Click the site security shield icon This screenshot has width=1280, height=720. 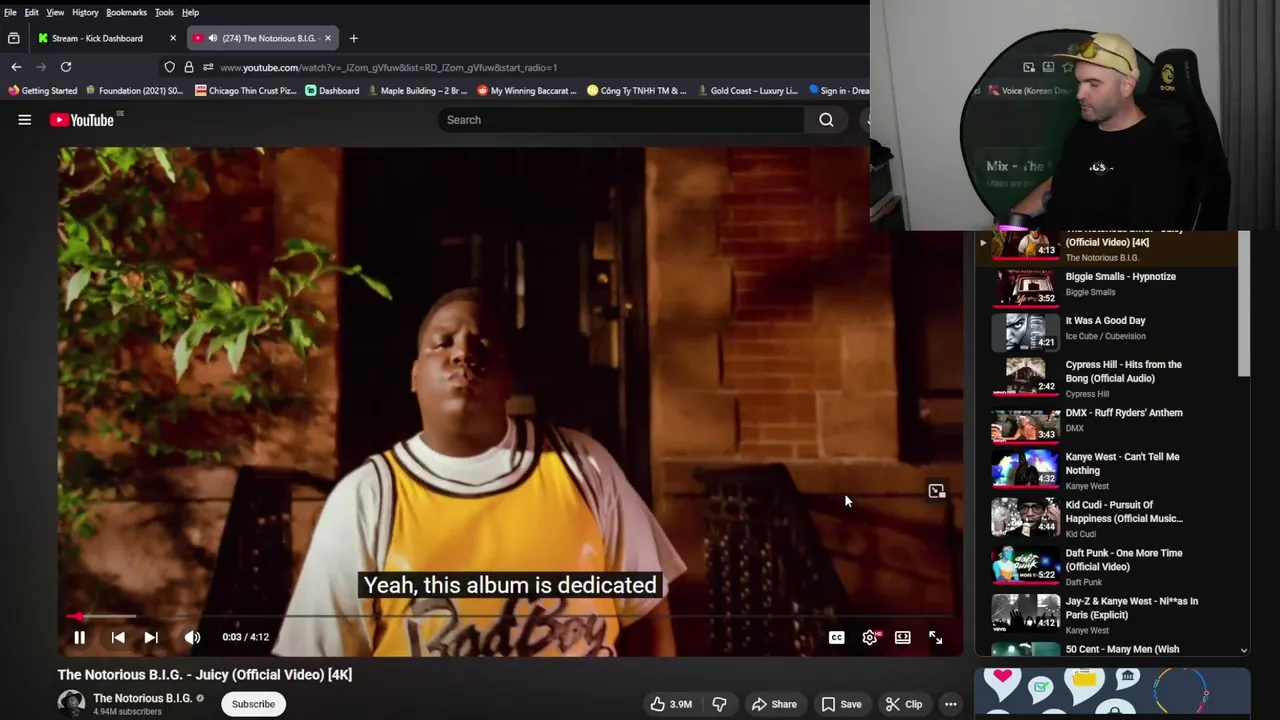(170, 67)
